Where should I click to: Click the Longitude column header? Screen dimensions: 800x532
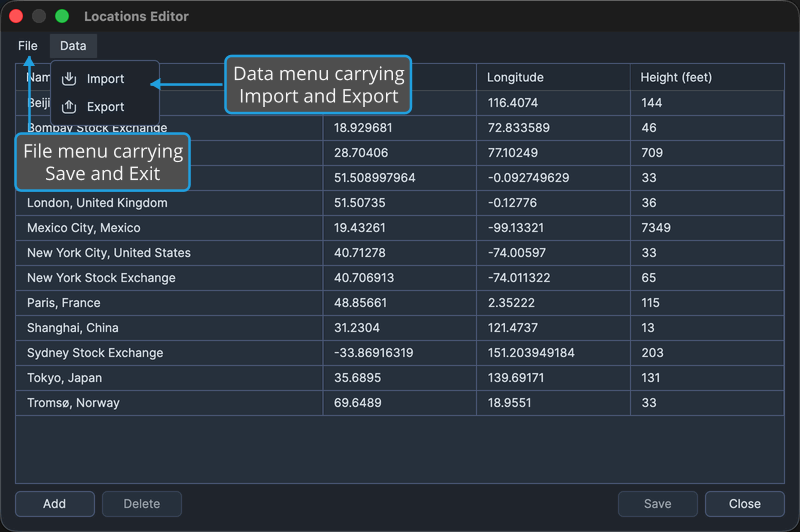pos(553,78)
